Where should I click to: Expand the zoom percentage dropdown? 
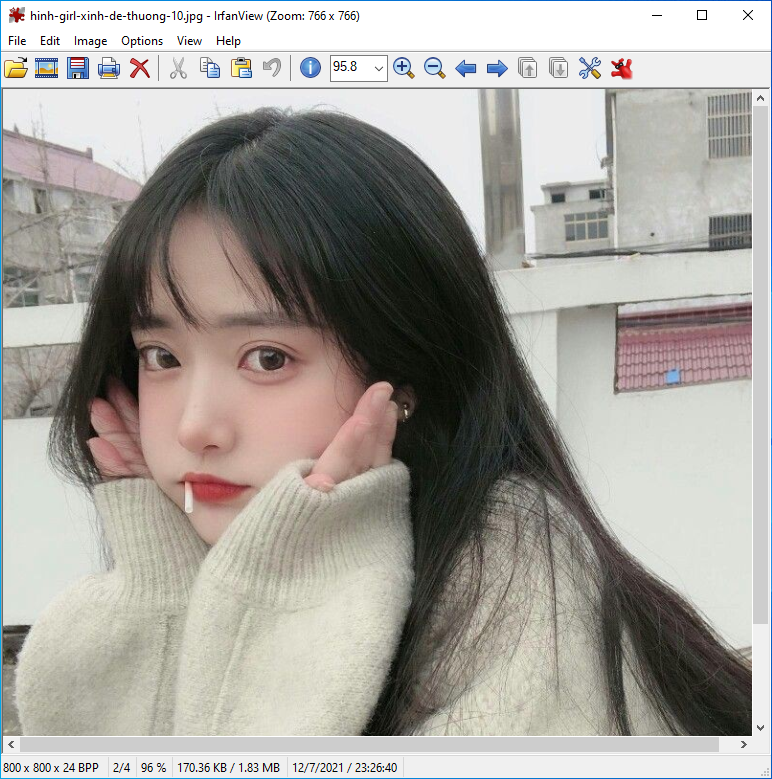[x=378, y=68]
